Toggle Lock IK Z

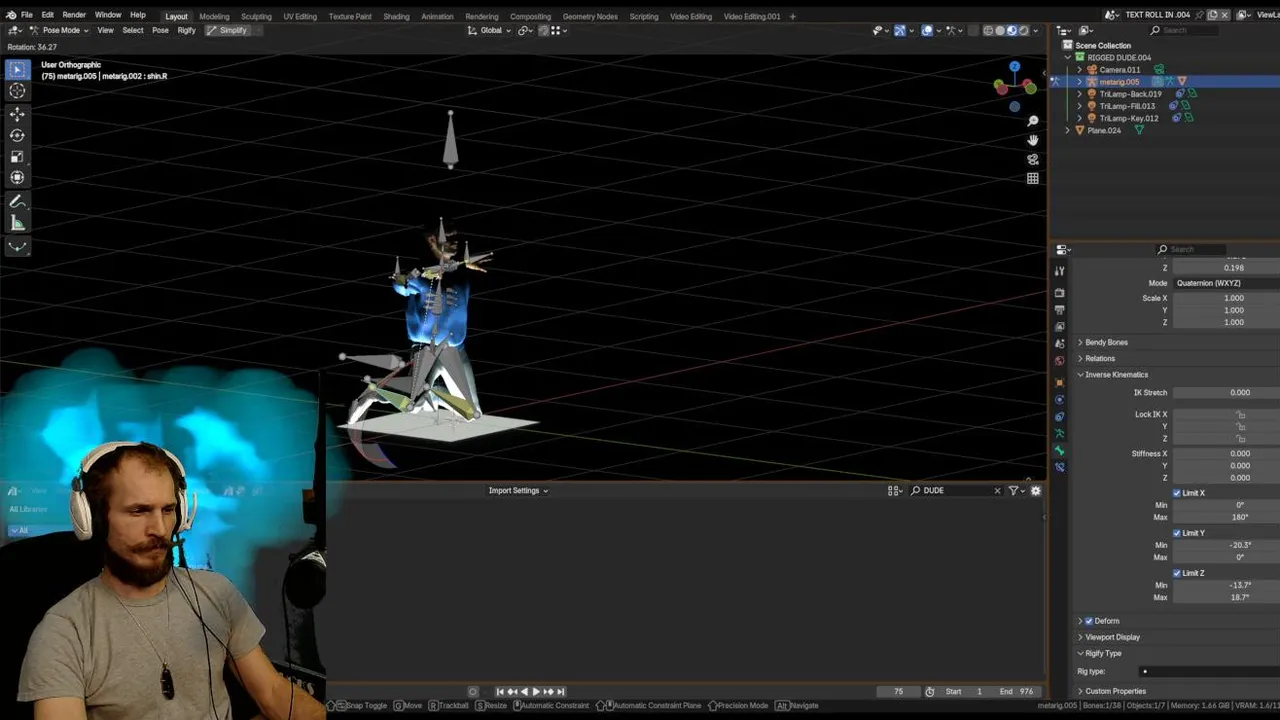click(1240, 438)
